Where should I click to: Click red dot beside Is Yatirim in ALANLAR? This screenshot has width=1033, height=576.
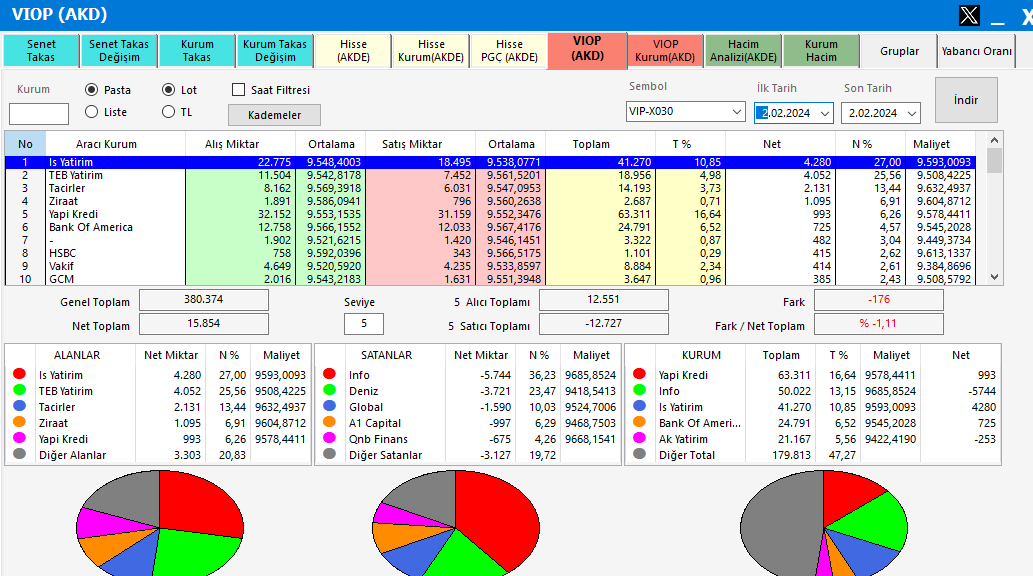pyautogui.click(x=19, y=374)
